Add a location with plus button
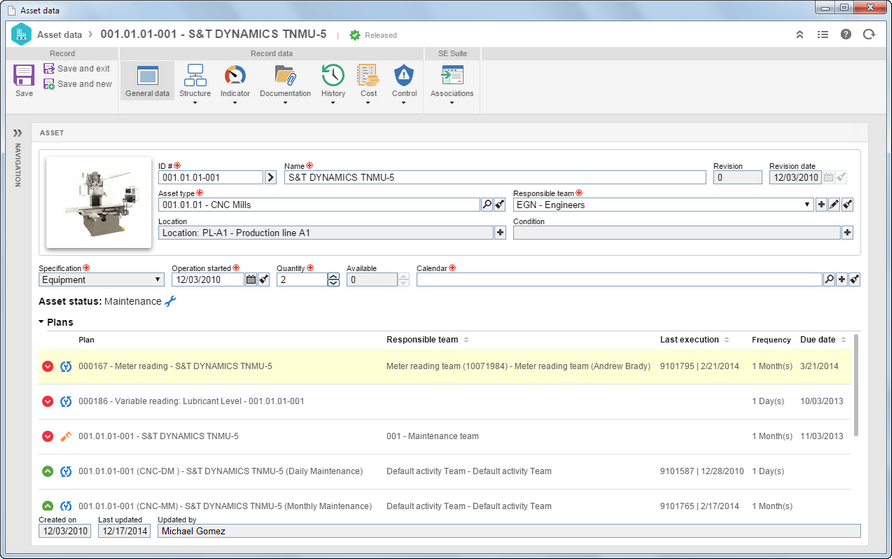 pyautogui.click(x=500, y=233)
